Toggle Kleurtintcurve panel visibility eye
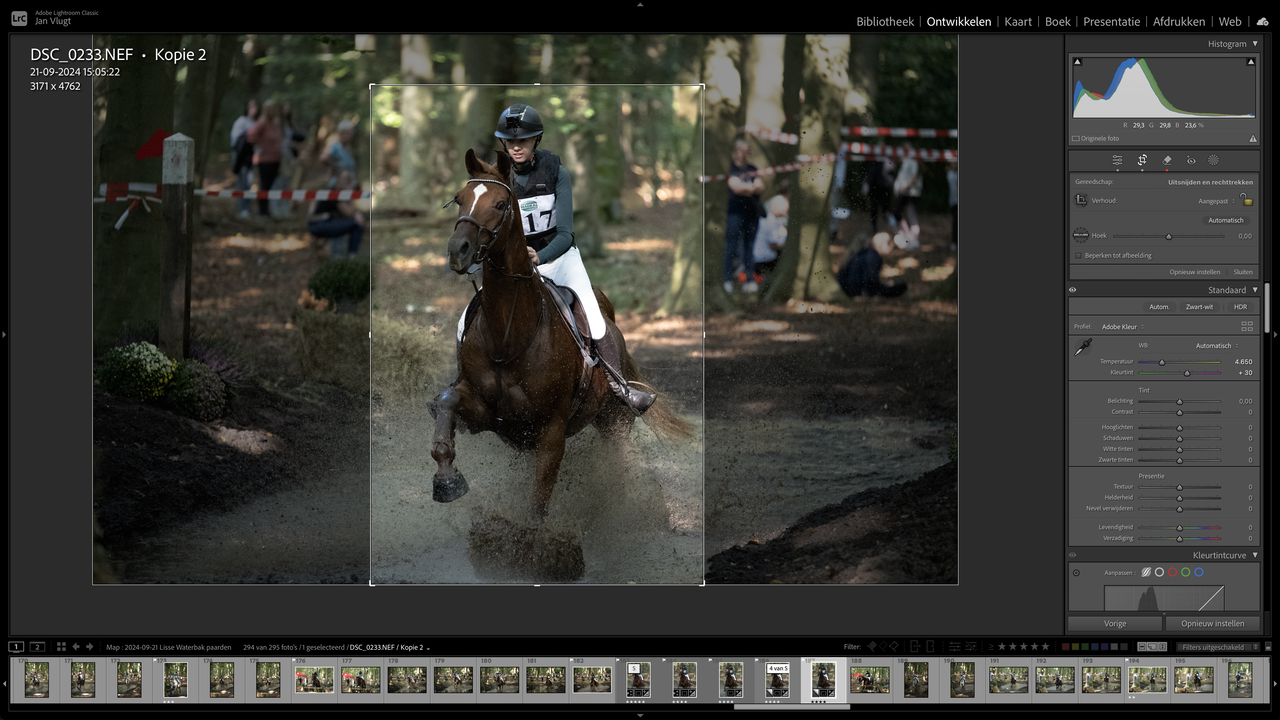The width and height of the screenshot is (1280, 720). click(x=1073, y=555)
